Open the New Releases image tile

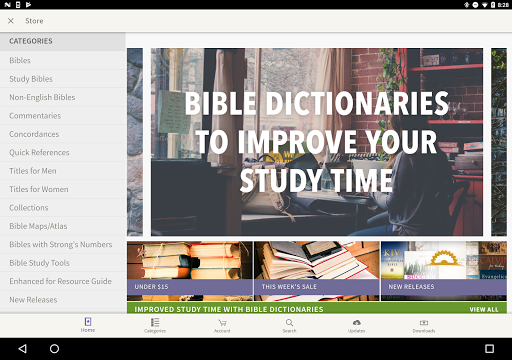click(444, 271)
